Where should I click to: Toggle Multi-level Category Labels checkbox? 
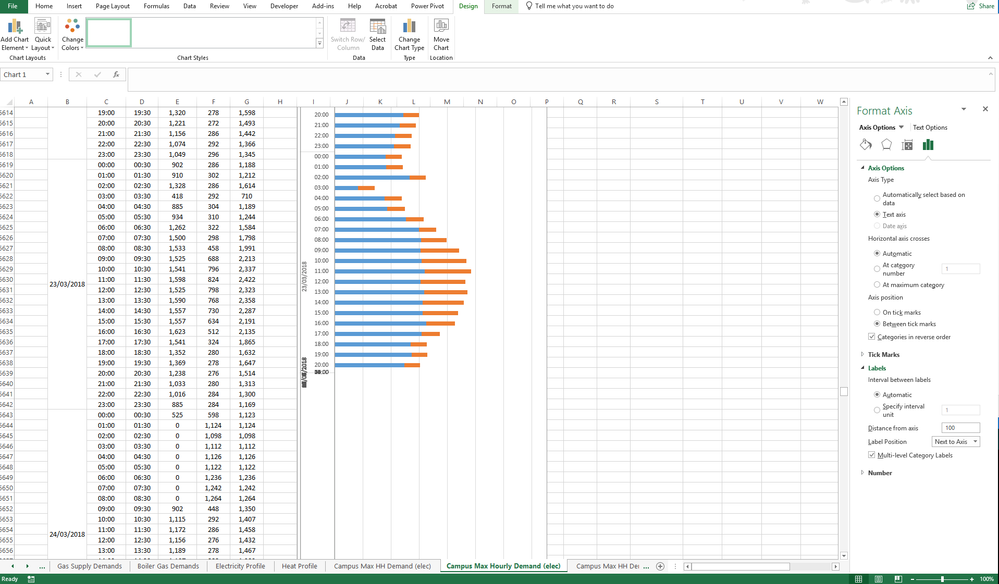point(872,455)
